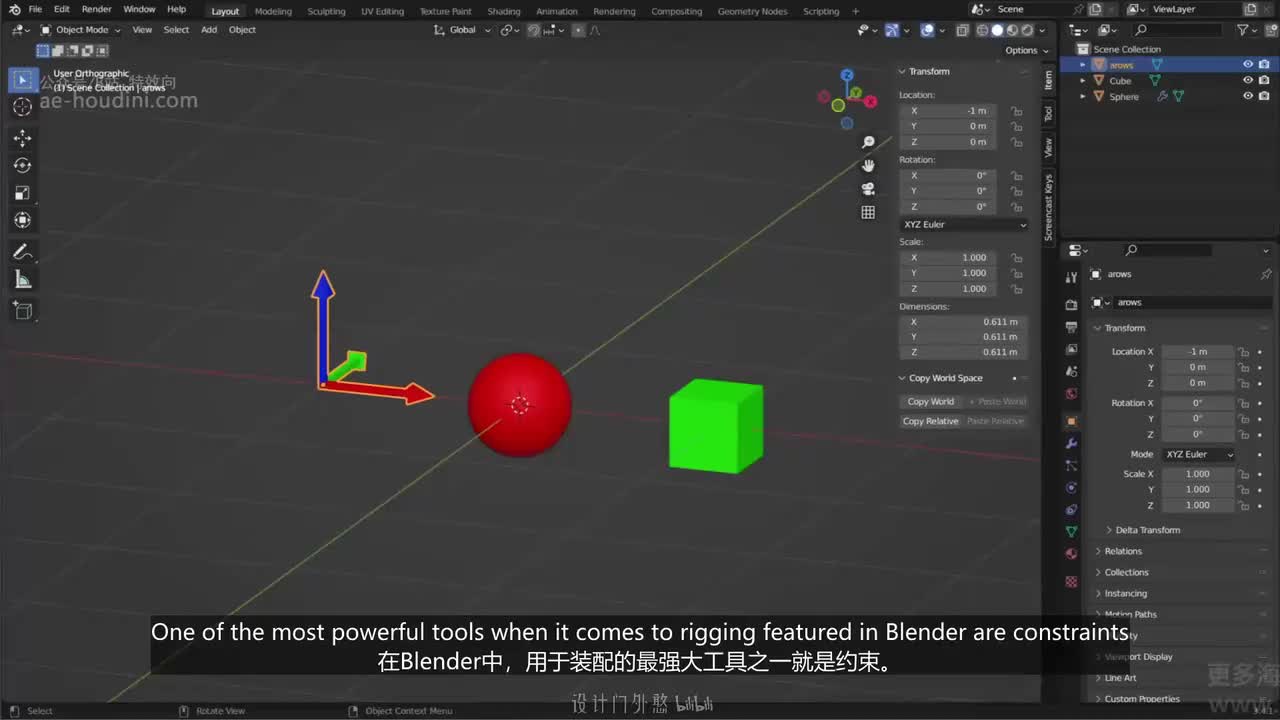Open the Object Constraints tab icon
This screenshot has height=720, width=1280.
pyautogui.click(x=1071, y=510)
